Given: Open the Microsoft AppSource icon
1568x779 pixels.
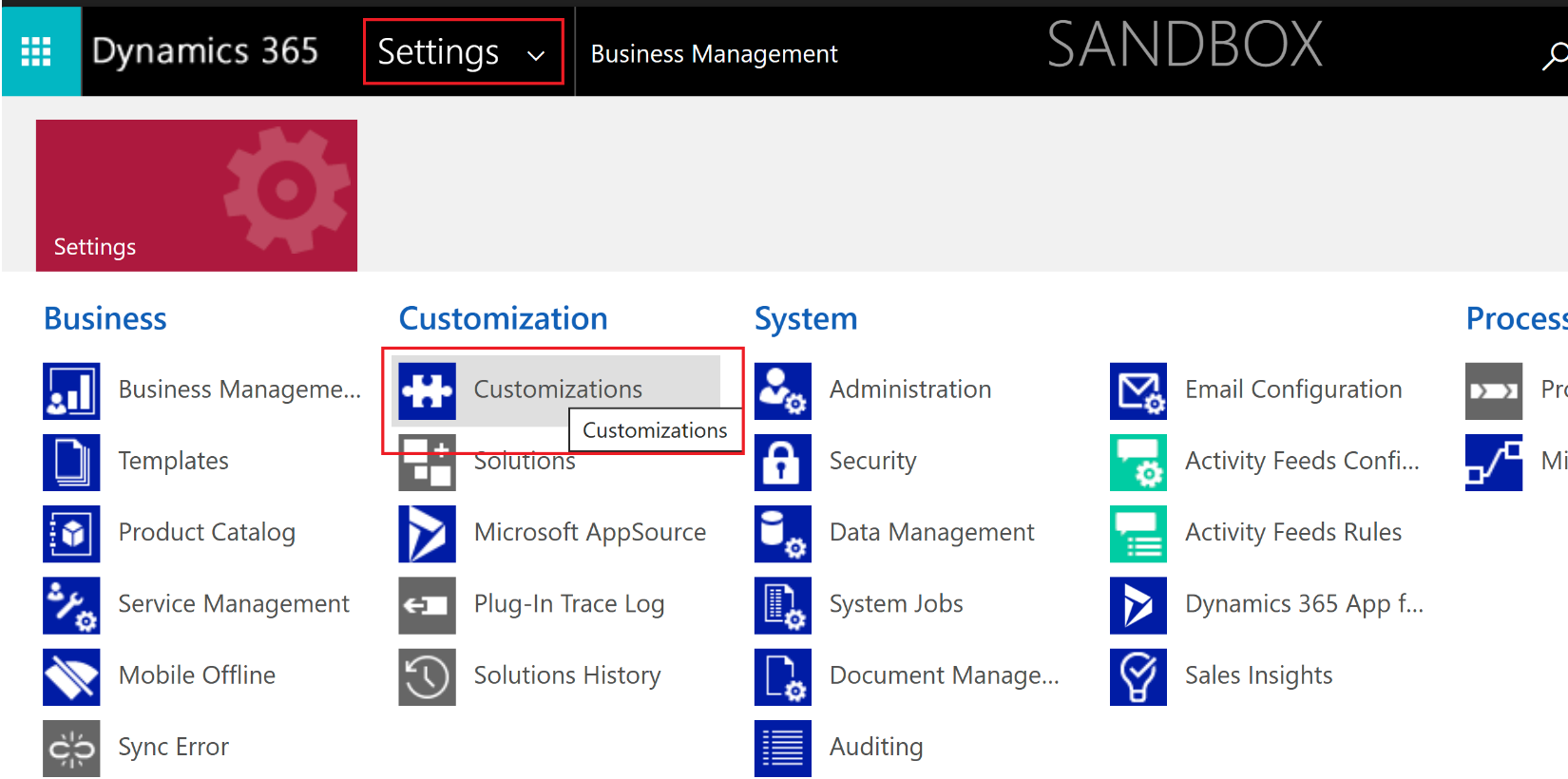Looking at the screenshot, I should point(427,534).
